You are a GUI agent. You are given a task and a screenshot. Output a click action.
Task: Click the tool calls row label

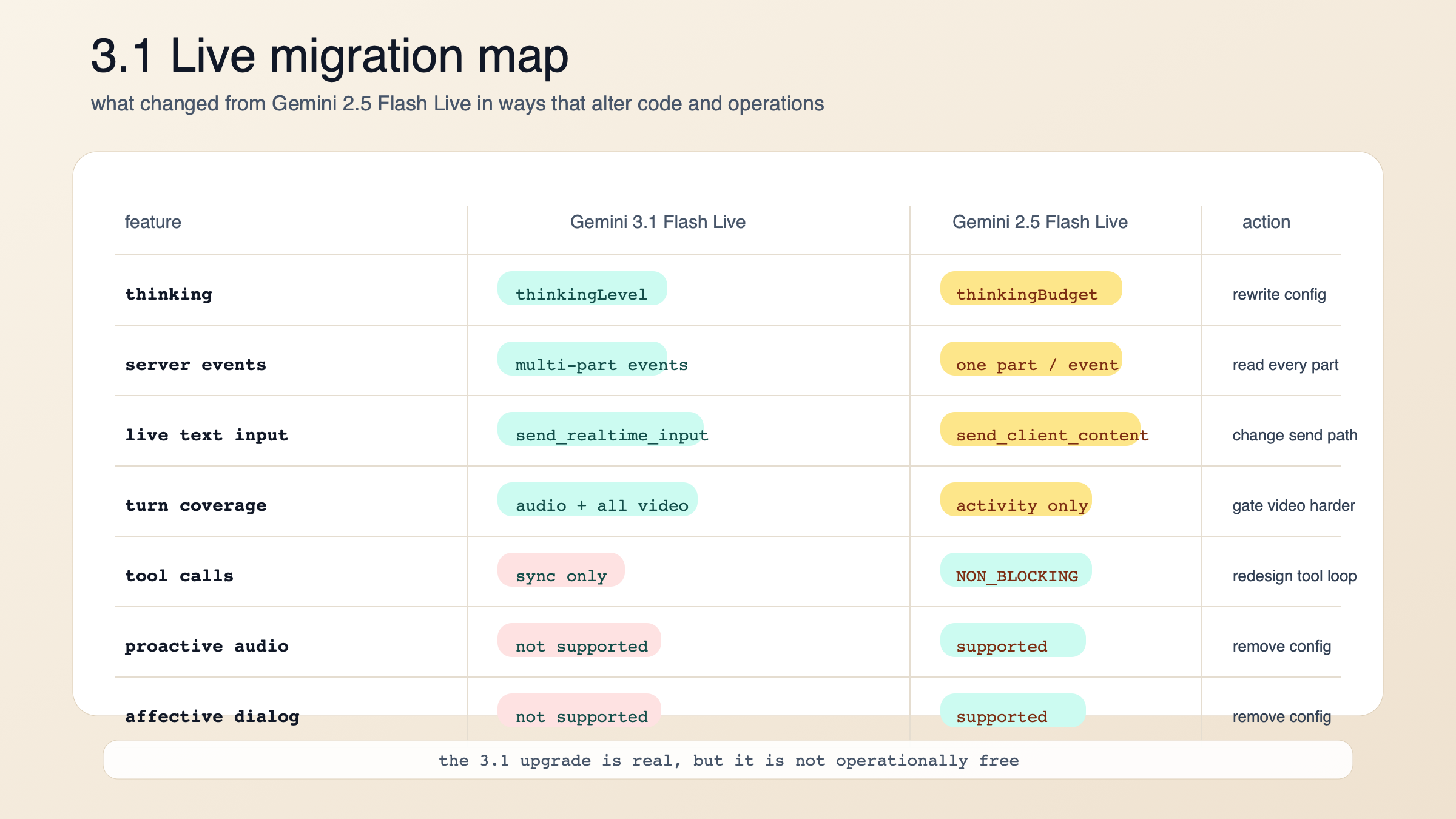click(179, 575)
